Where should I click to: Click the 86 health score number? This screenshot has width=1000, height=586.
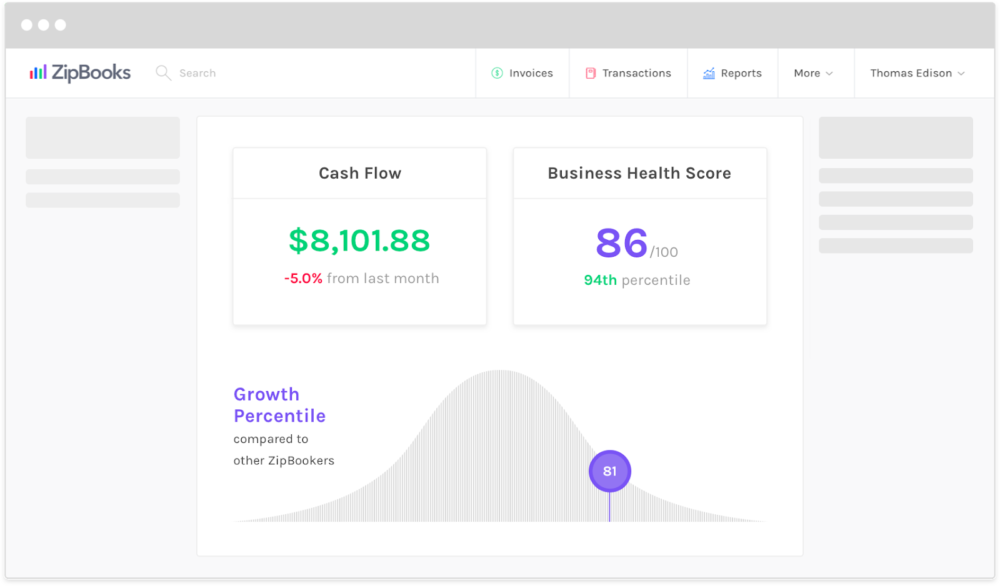[622, 243]
